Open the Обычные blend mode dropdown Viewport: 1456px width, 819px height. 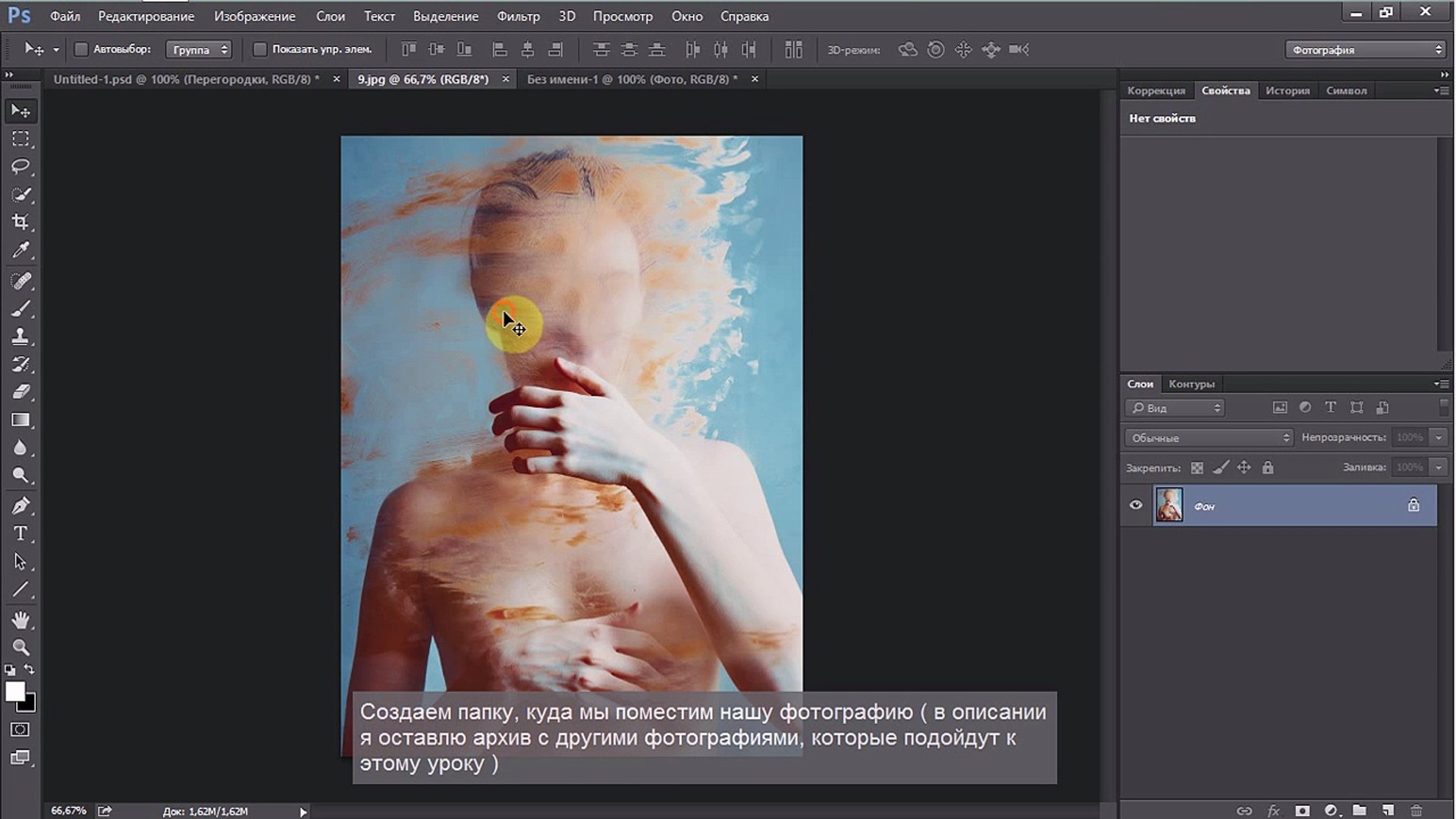click(1208, 438)
